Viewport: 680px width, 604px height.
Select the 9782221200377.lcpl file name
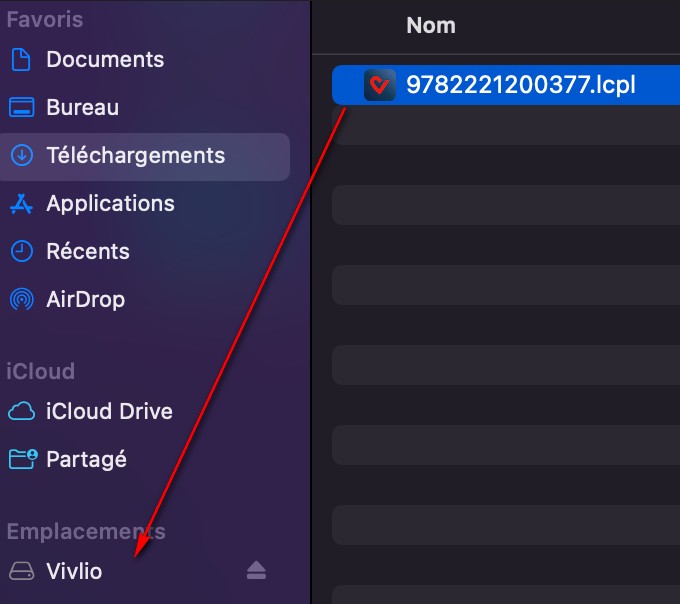click(x=520, y=86)
